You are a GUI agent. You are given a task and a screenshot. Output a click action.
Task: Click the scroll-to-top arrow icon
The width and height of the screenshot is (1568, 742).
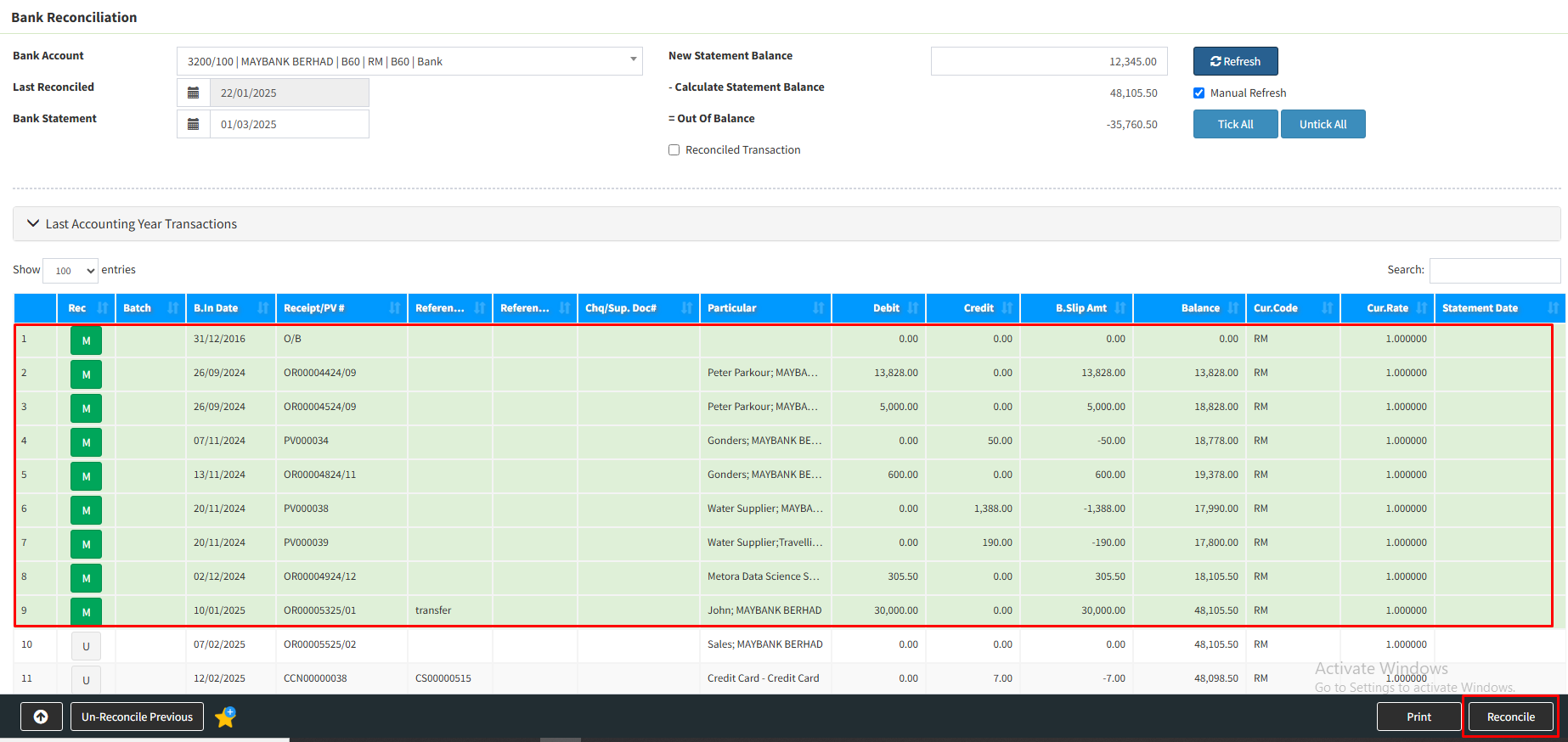pyautogui.click(x=41, y=717)
